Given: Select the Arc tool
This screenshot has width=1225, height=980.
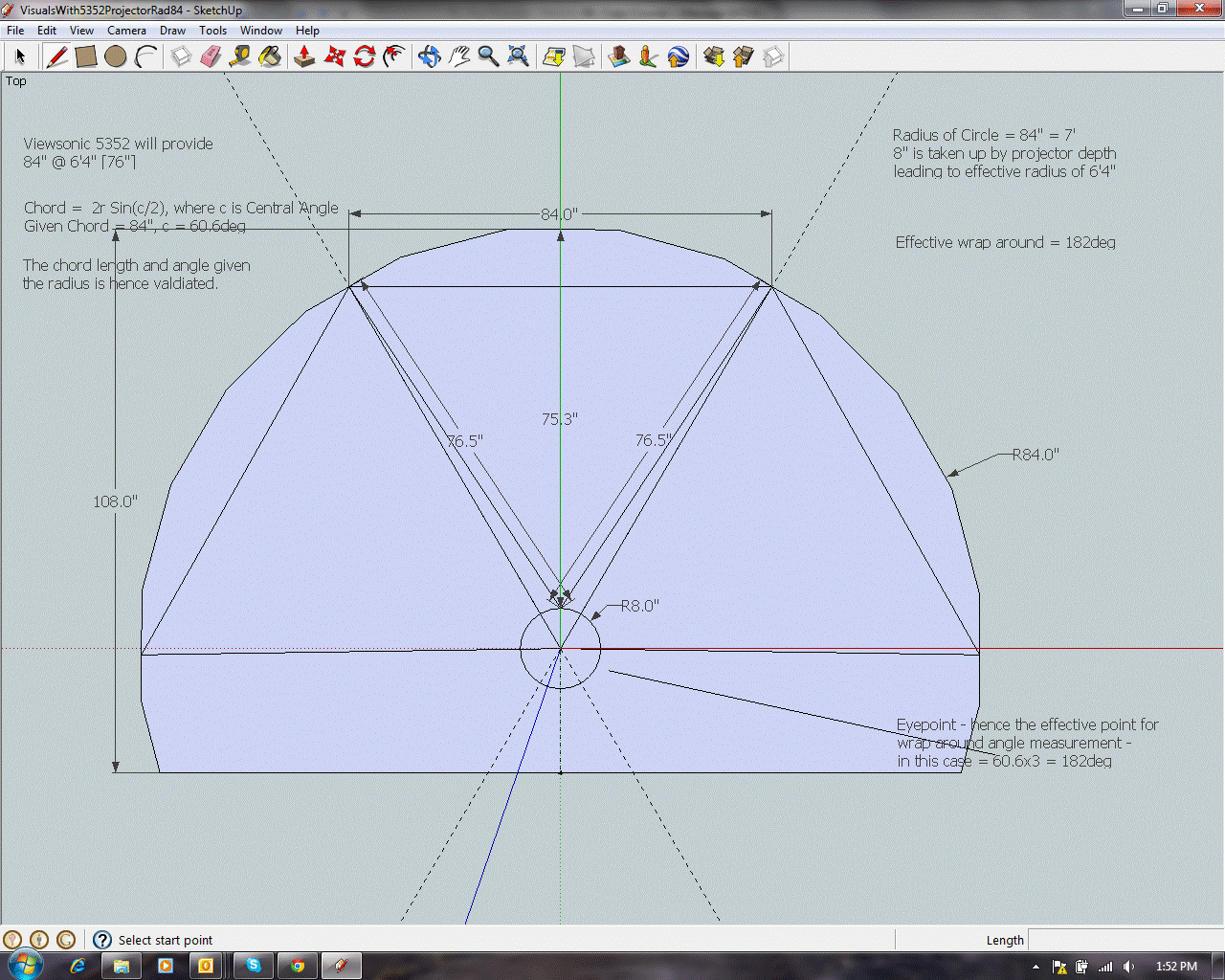Looking at the screenshot, I should click(x=145, y=57).
